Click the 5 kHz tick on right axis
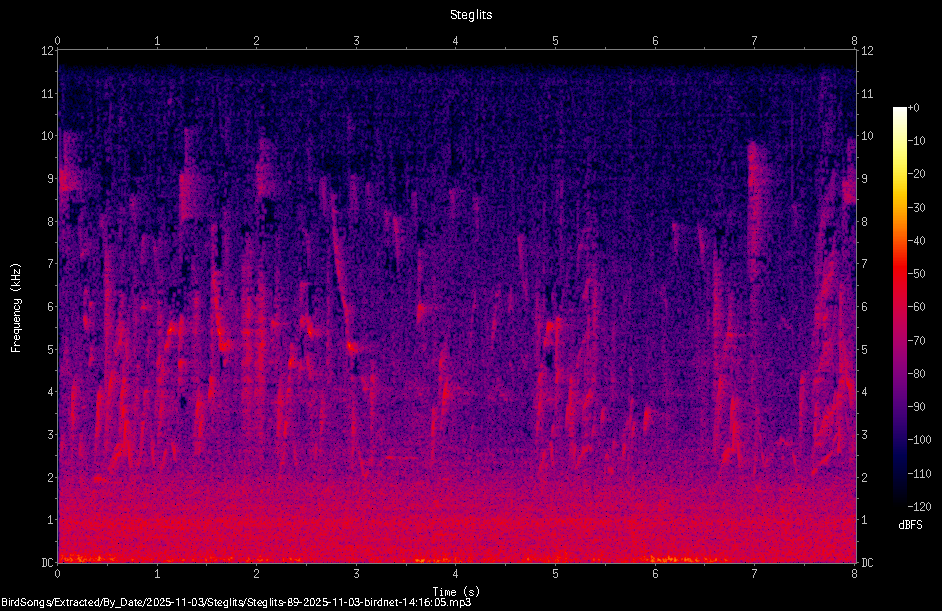 coord(865,350)
